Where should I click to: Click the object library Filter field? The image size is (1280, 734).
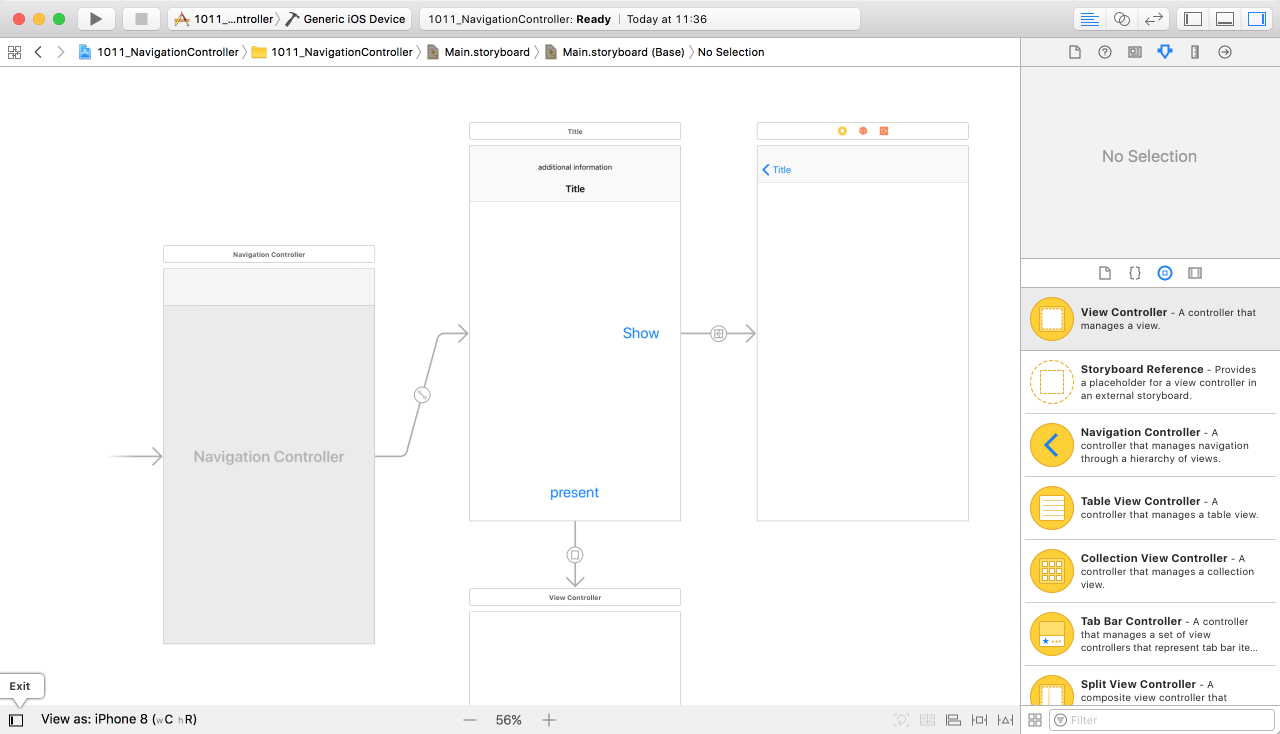pos(1164,720)
